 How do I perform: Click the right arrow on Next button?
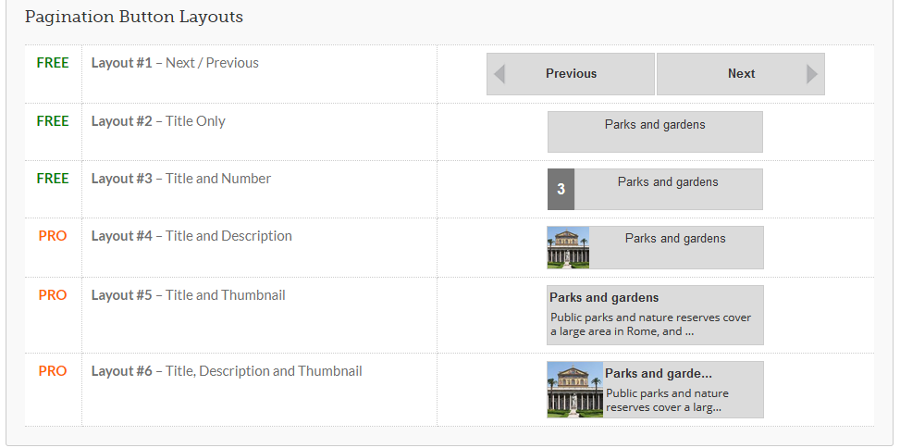pyautogui.click(x=812, y=74)
